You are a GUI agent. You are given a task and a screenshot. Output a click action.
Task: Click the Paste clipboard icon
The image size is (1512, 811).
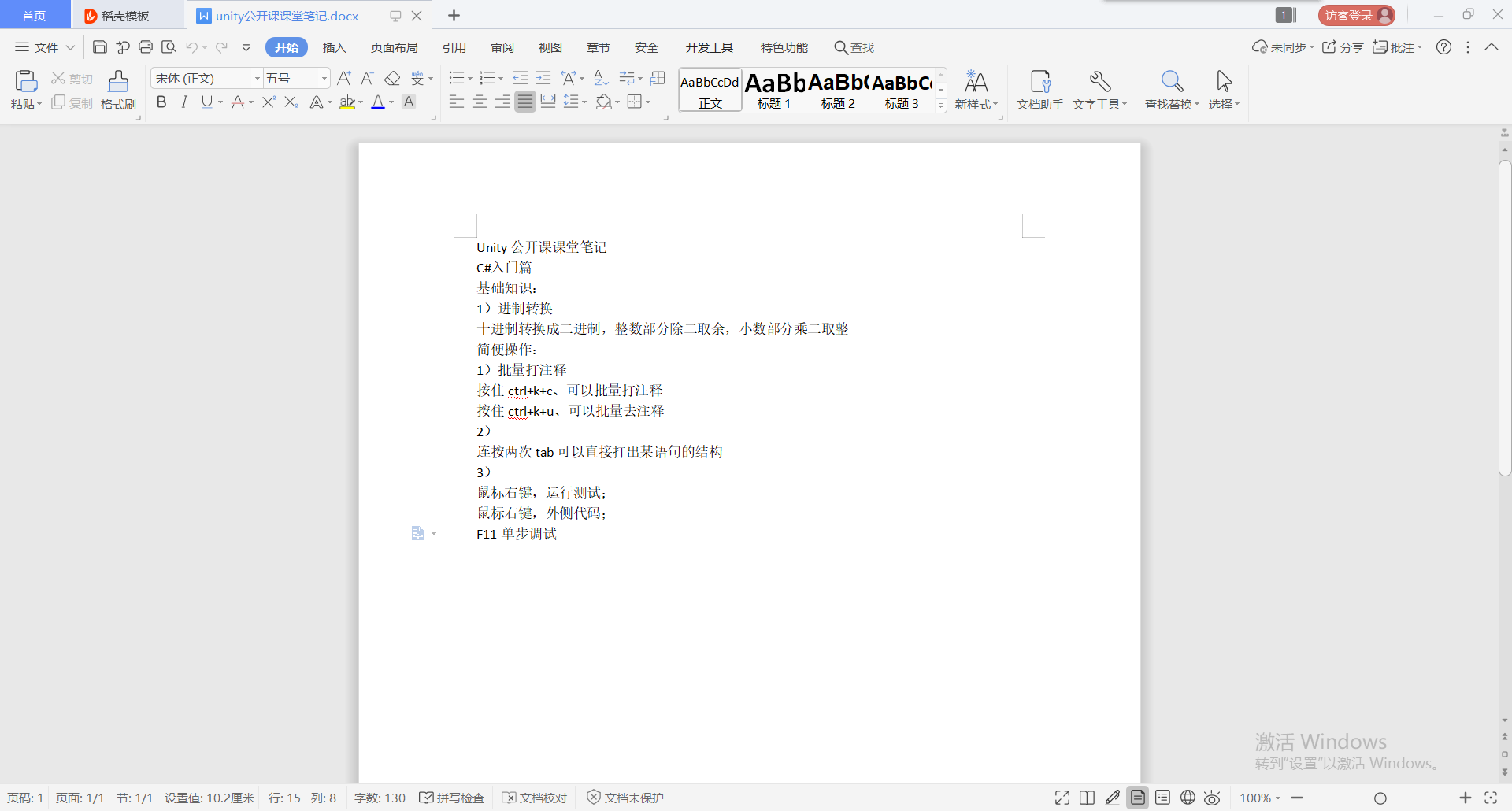[x=26, y=81]
